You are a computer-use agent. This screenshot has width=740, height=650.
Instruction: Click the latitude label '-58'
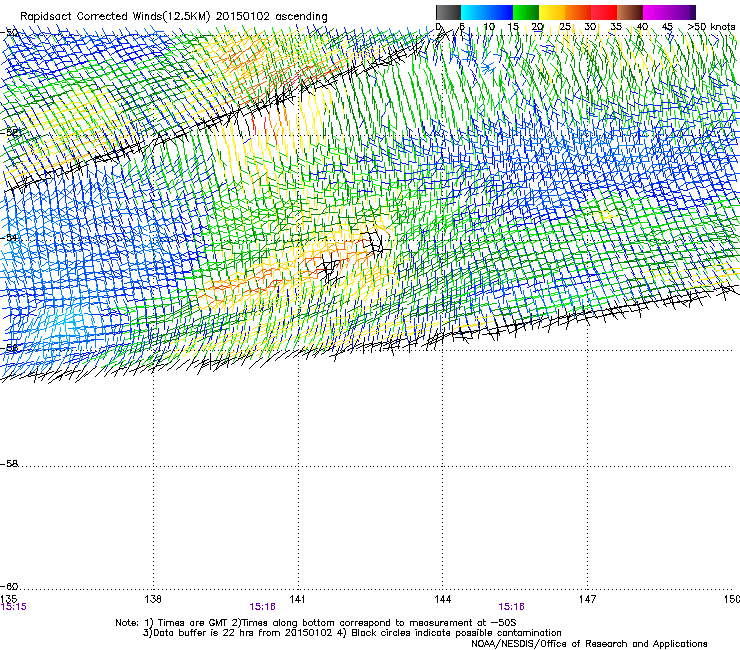coord(9,464)
